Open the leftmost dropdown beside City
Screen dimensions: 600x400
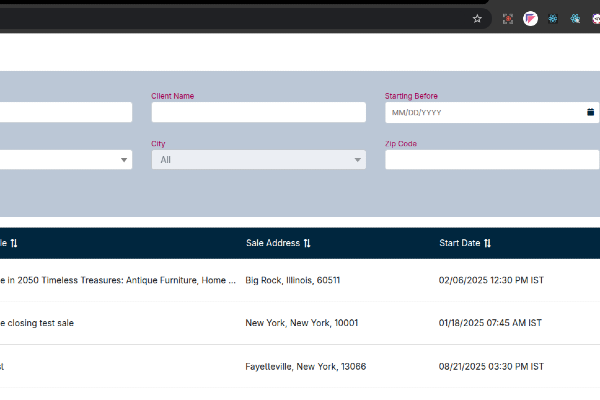point(65,160)
